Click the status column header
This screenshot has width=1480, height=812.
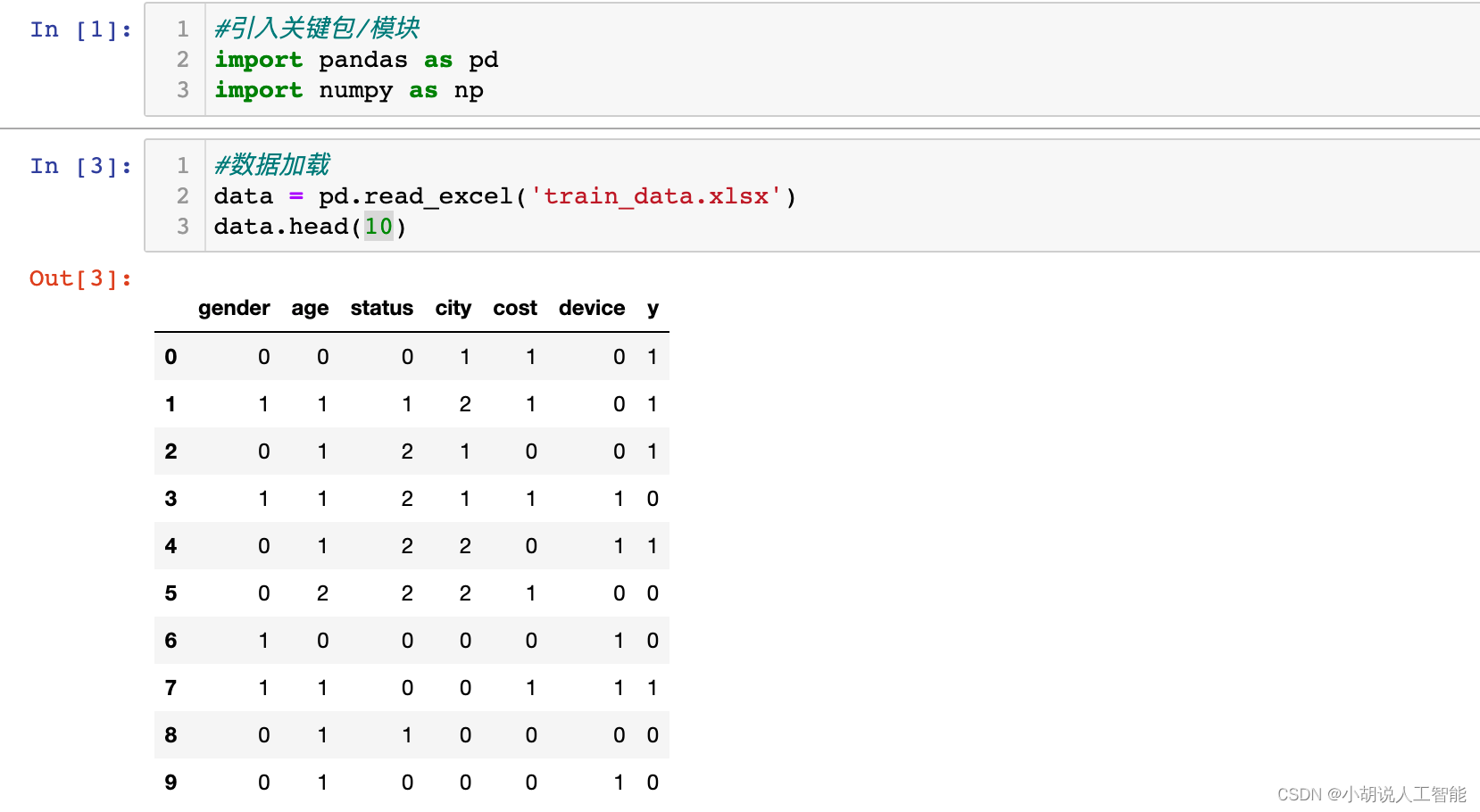tap(382, 308)
